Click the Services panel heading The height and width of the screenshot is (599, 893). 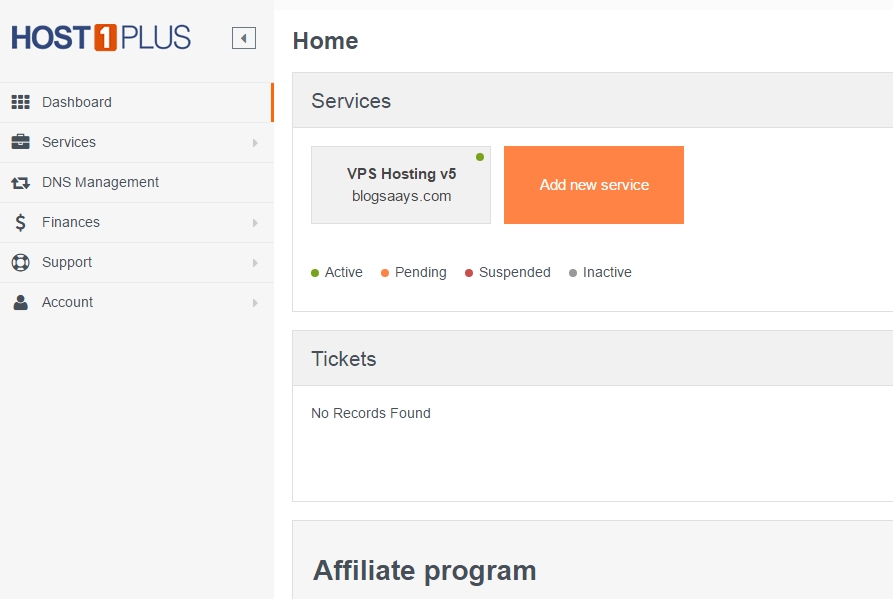(351, 101)
